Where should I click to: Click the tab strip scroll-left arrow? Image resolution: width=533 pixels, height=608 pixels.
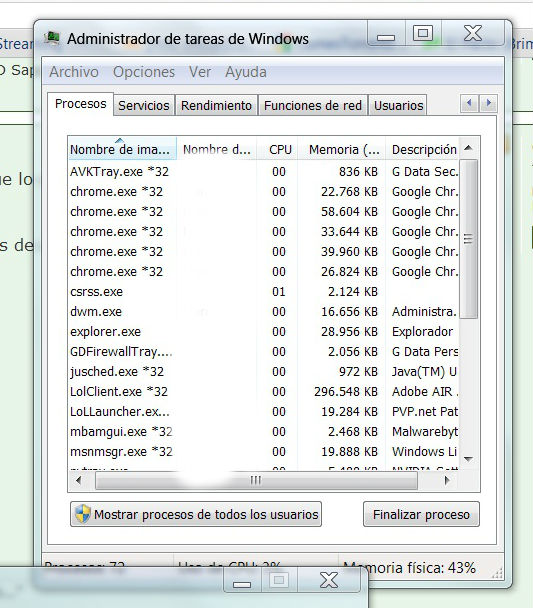click(x=469, y=103)
